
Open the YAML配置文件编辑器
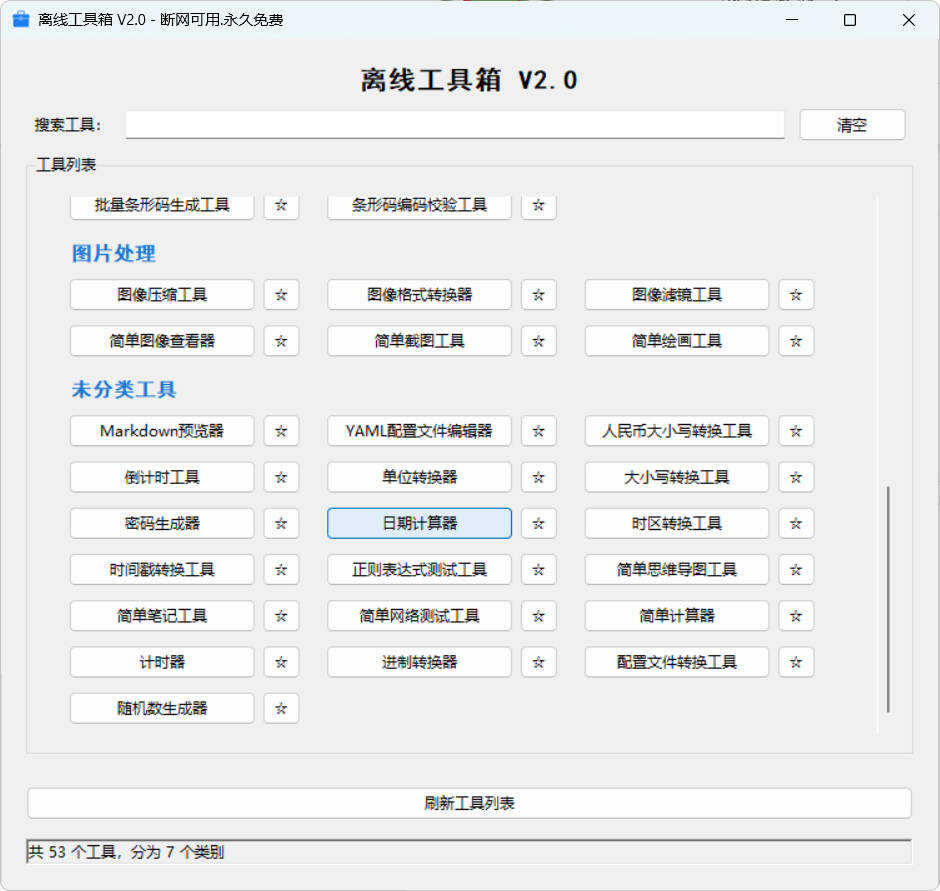(418, 431)
